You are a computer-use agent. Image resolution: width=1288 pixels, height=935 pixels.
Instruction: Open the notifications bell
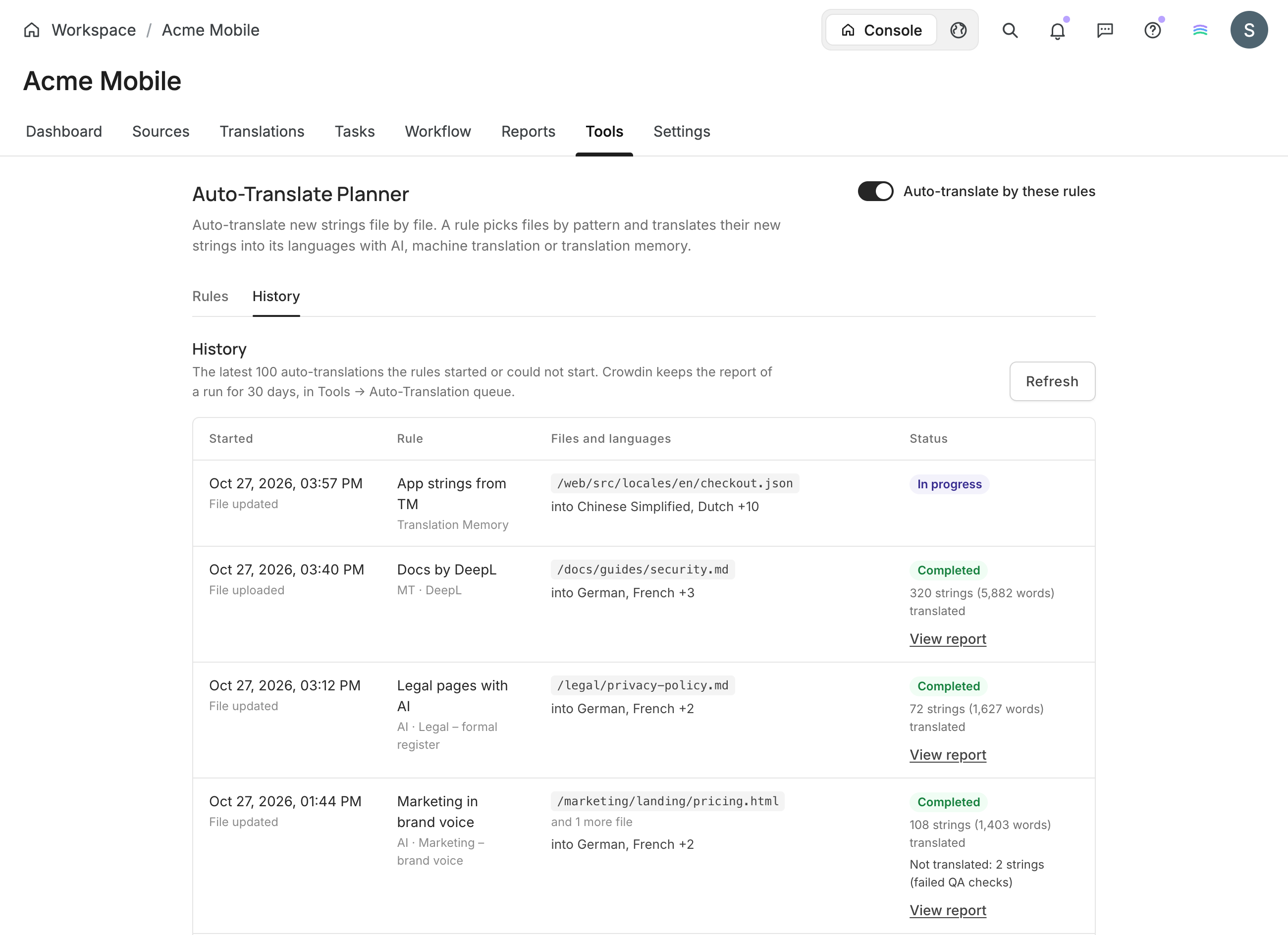coord(1058,30)
